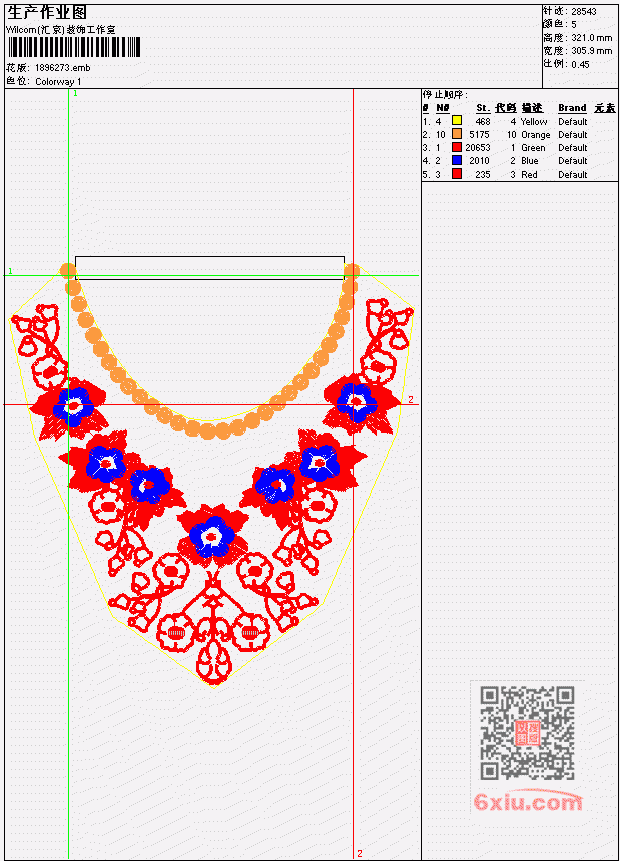Click the Brand column header
The image size is (620, 861).
tap(572, 108)
